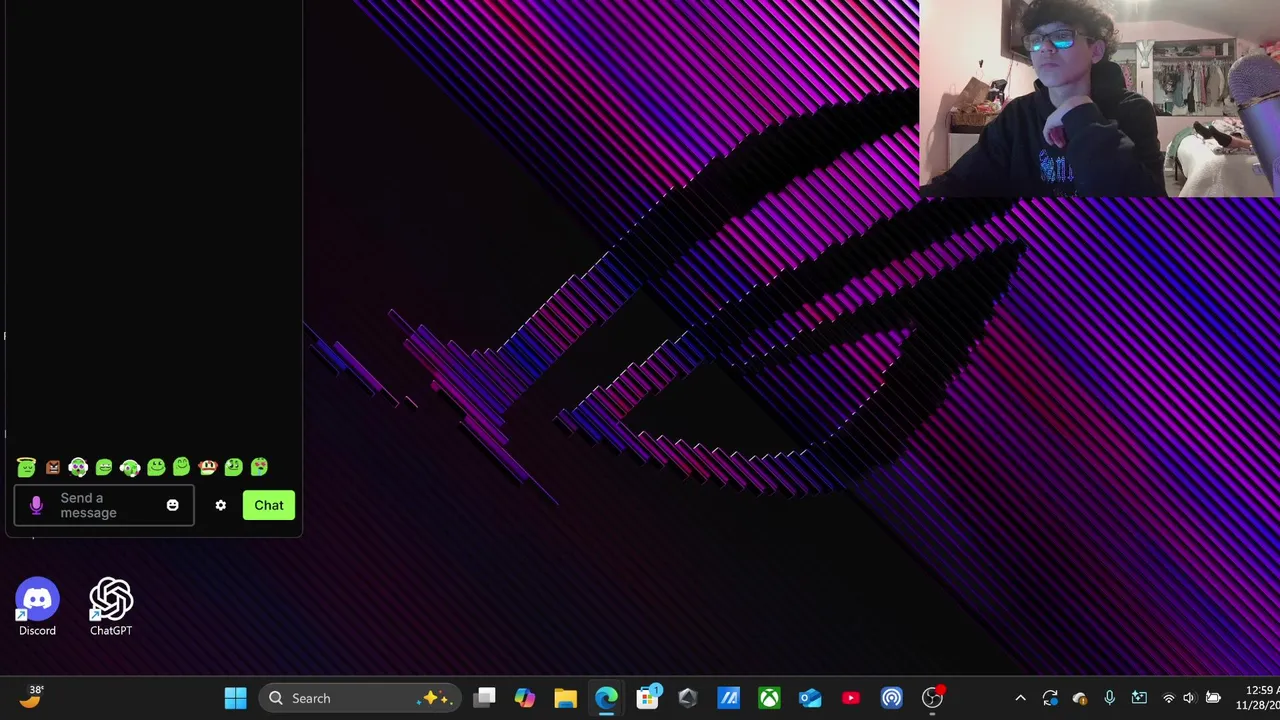Screen dimensions: 1280x720
Task: Open Outlook from the taskbar
Action: point(810,698)
